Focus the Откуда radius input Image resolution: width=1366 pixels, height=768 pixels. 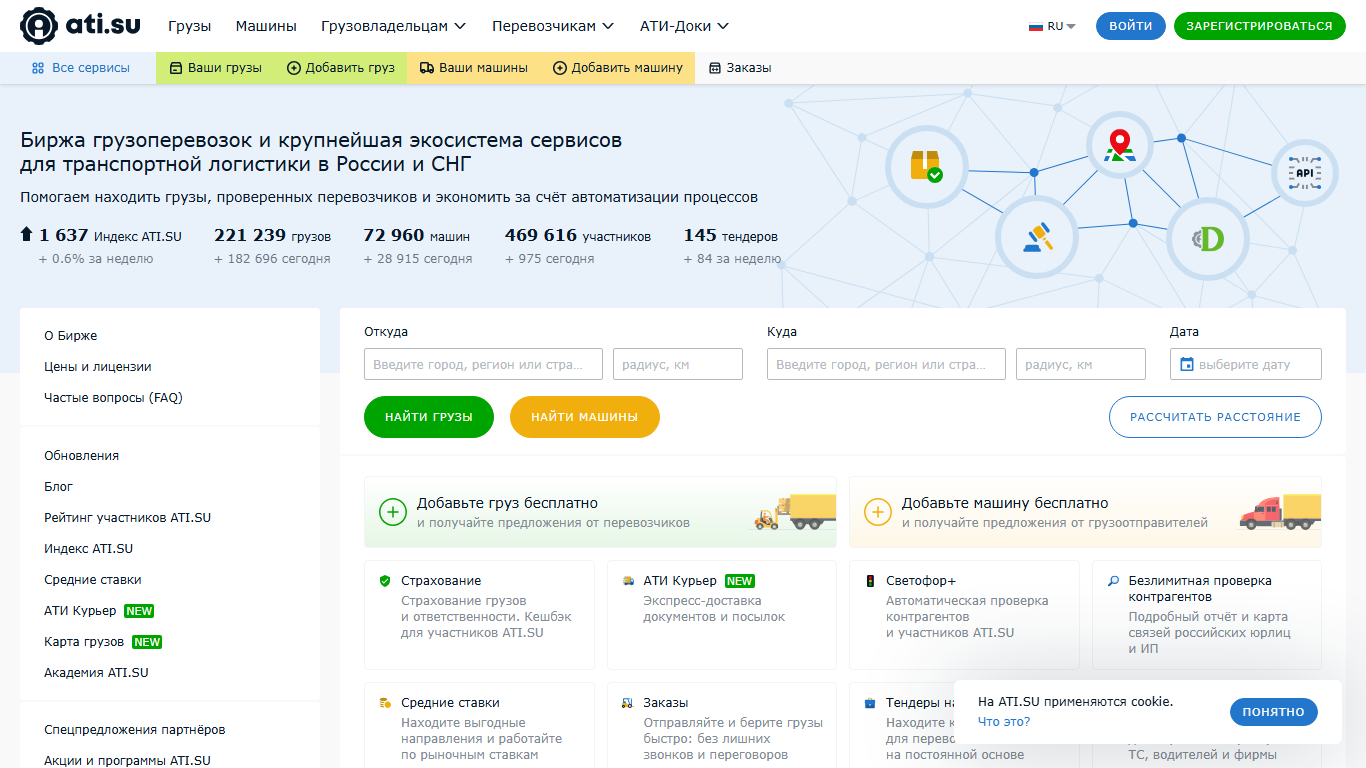pos(678,364)
